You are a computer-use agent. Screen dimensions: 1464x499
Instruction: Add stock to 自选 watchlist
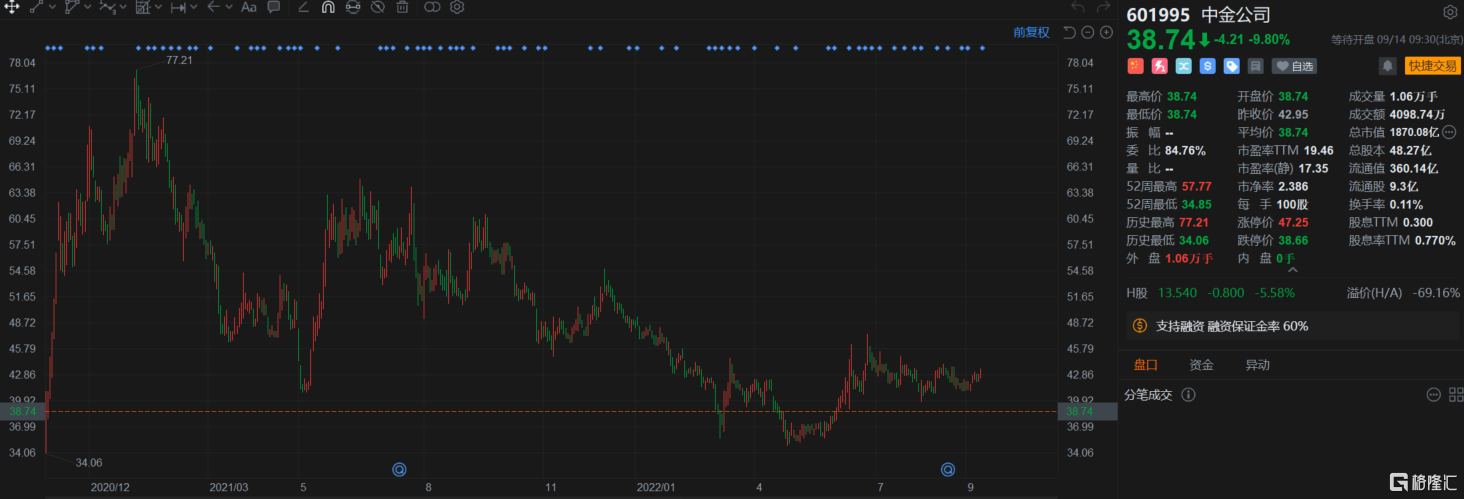(1294, 66)
